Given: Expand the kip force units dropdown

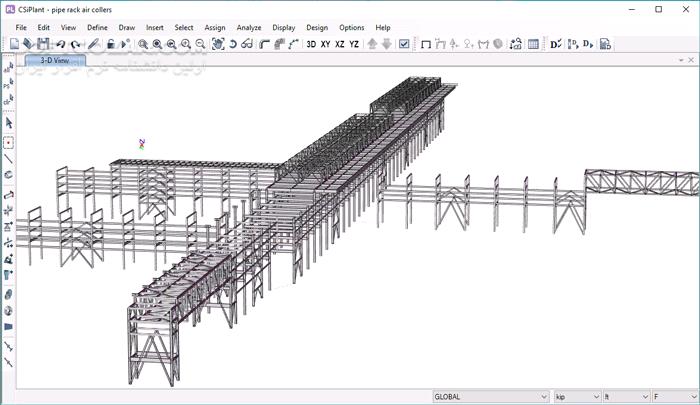Looking at the screenshot, I should [576, 397].
